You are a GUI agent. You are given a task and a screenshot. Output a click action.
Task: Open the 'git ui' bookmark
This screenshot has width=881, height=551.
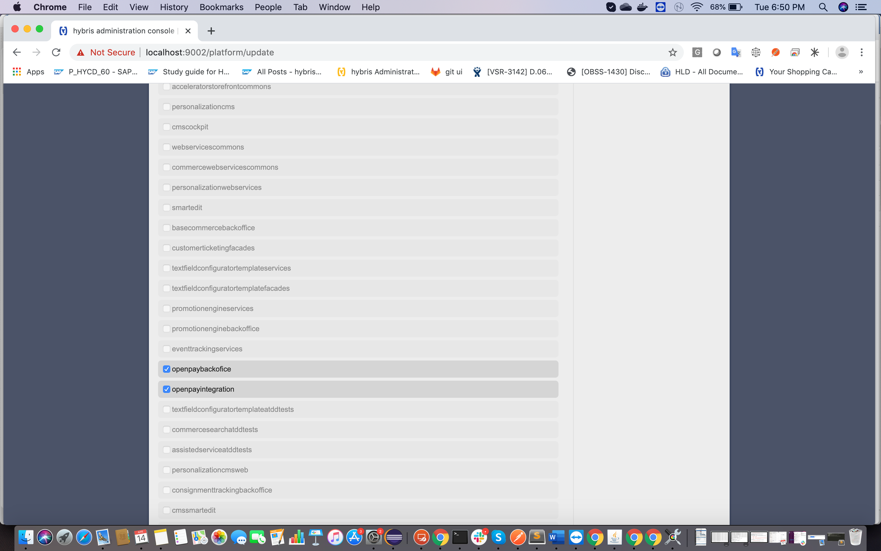click(446, 72)
